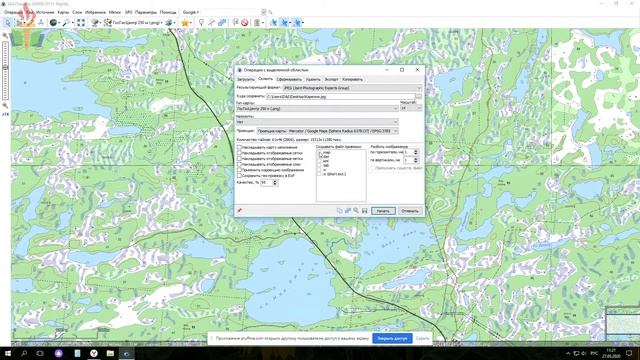Click the save path input field
The height and width of the screenshot is (360, 640).
(340, 97)
